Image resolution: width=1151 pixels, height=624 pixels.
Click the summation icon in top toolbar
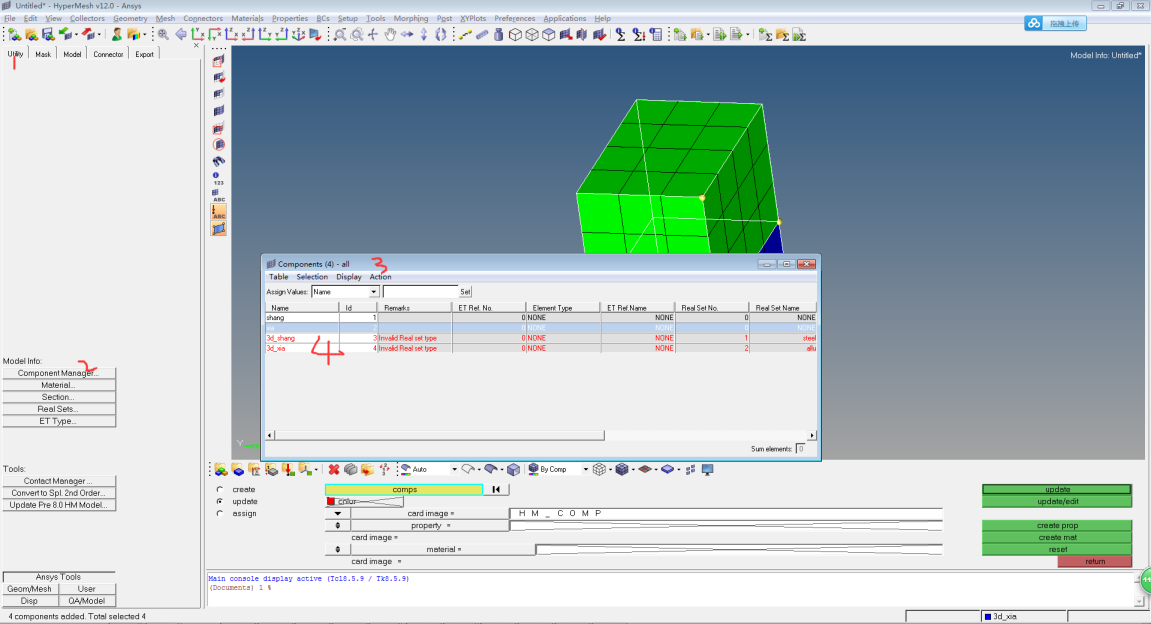pyautogui.click(x=621, y=35)
